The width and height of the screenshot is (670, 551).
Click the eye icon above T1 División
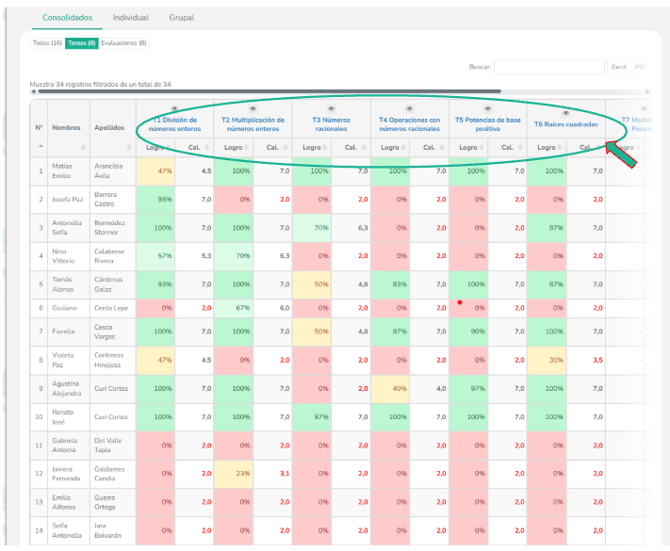point(175,108)
